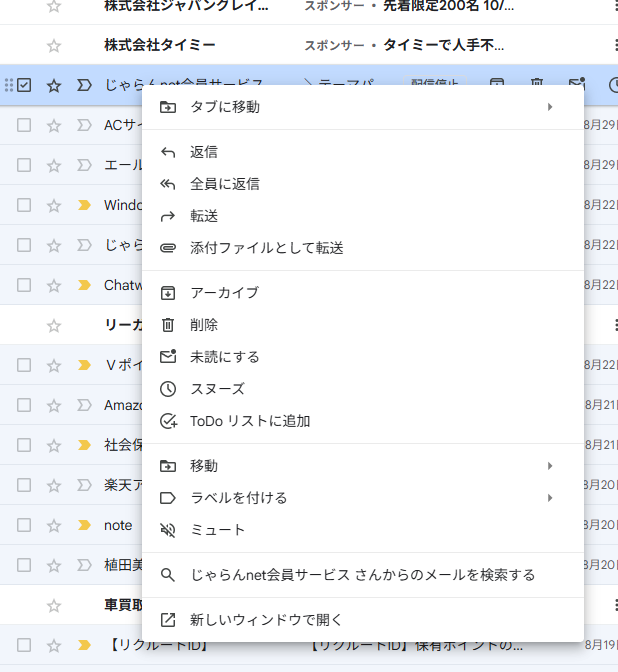Select 削除 delete menu entry
The height and width of the screenshot is (672, 618).
(363, 325)
